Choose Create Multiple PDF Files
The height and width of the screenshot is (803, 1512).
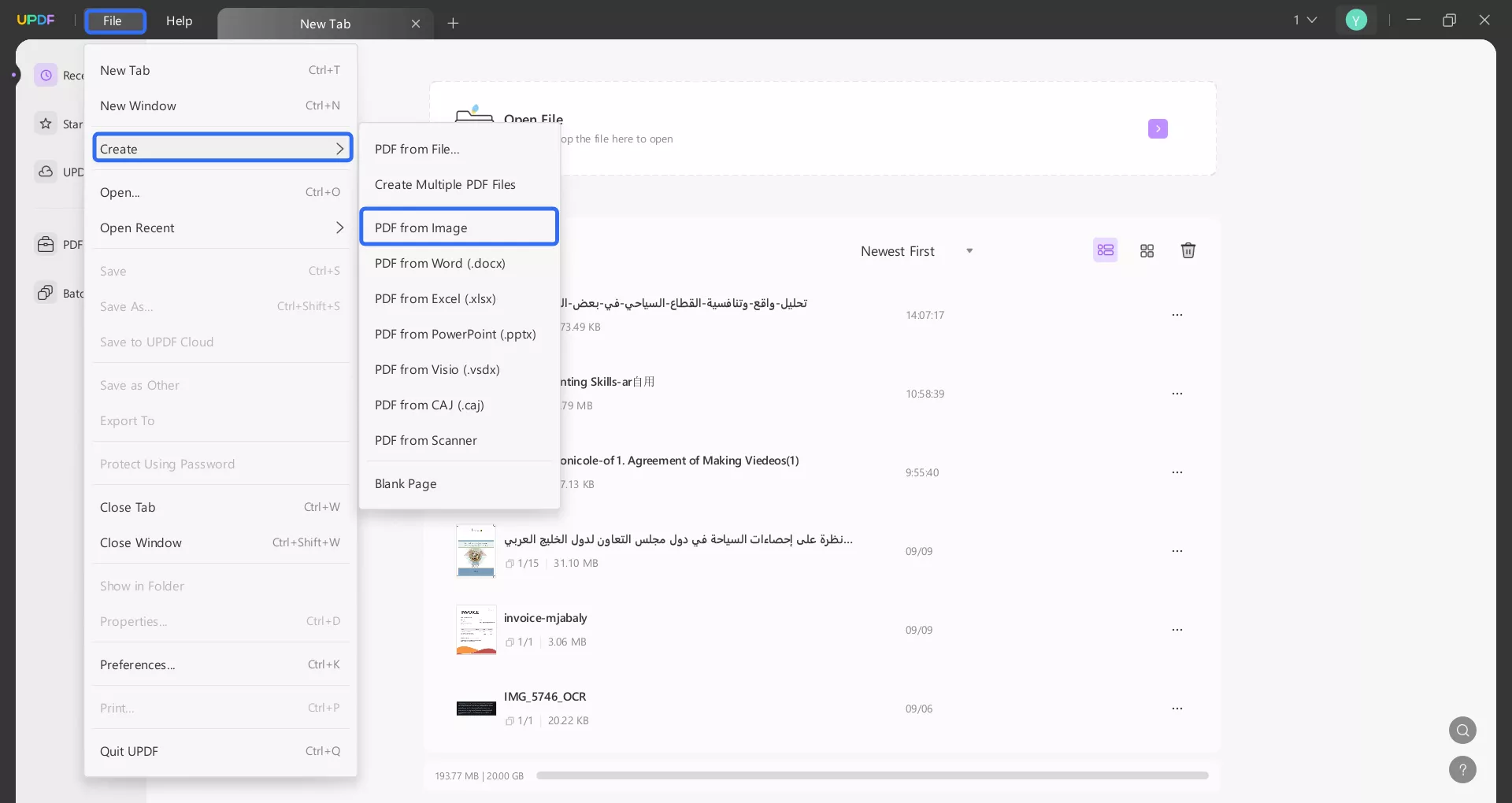(x=459, y=184)
